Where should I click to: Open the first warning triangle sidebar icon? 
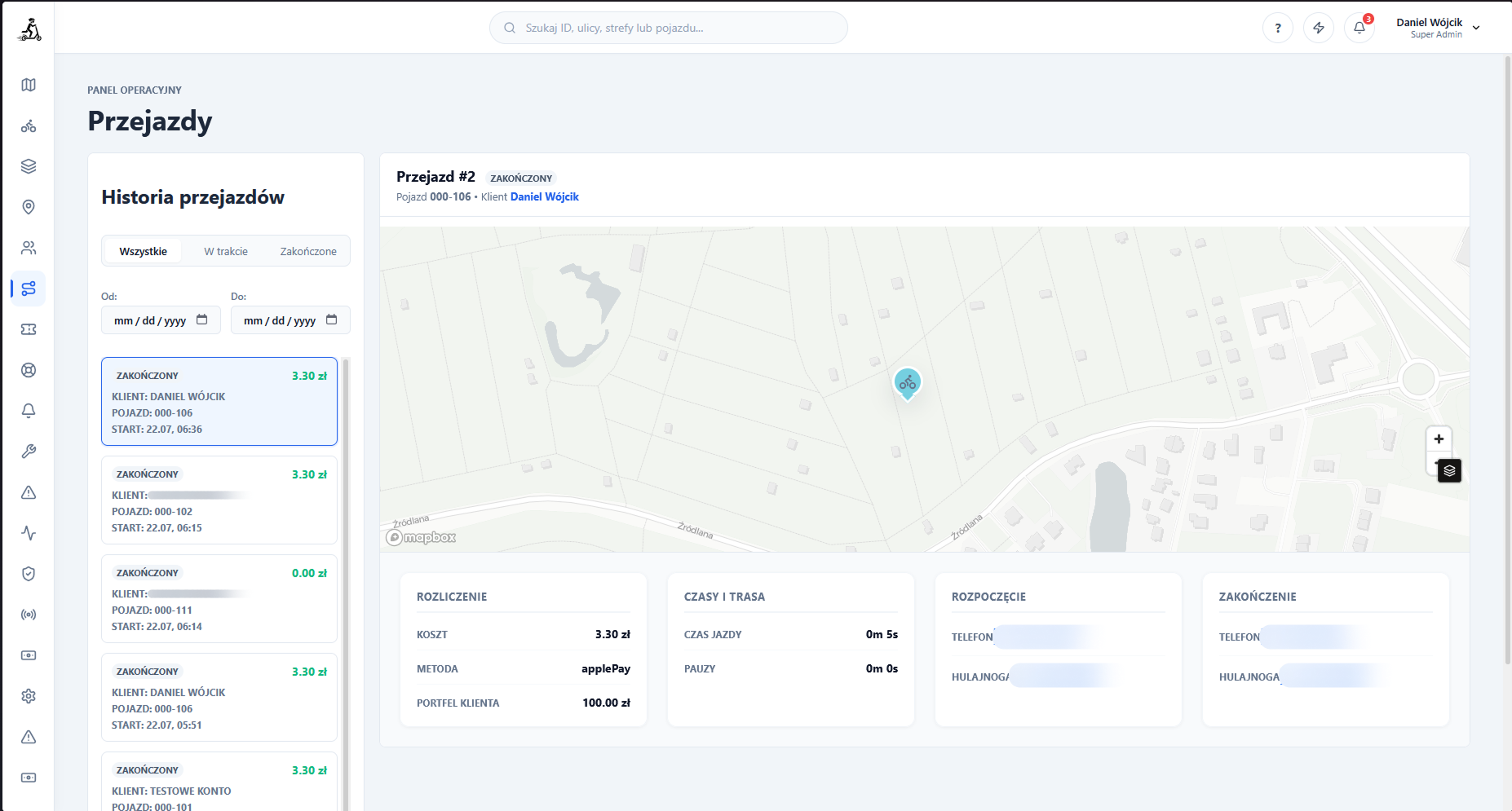pos(29,492)
